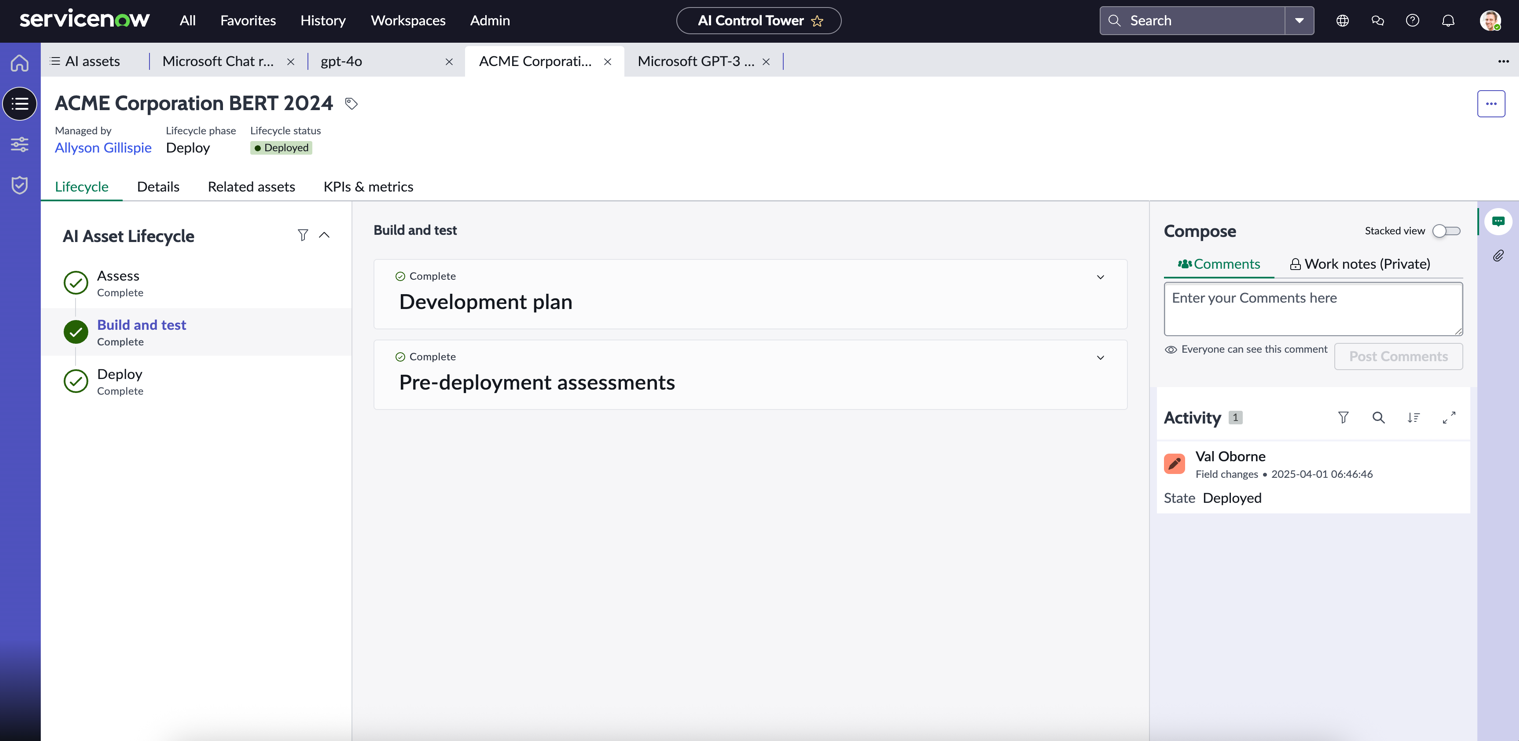Open the notifications bell

tap(1448, 20)
